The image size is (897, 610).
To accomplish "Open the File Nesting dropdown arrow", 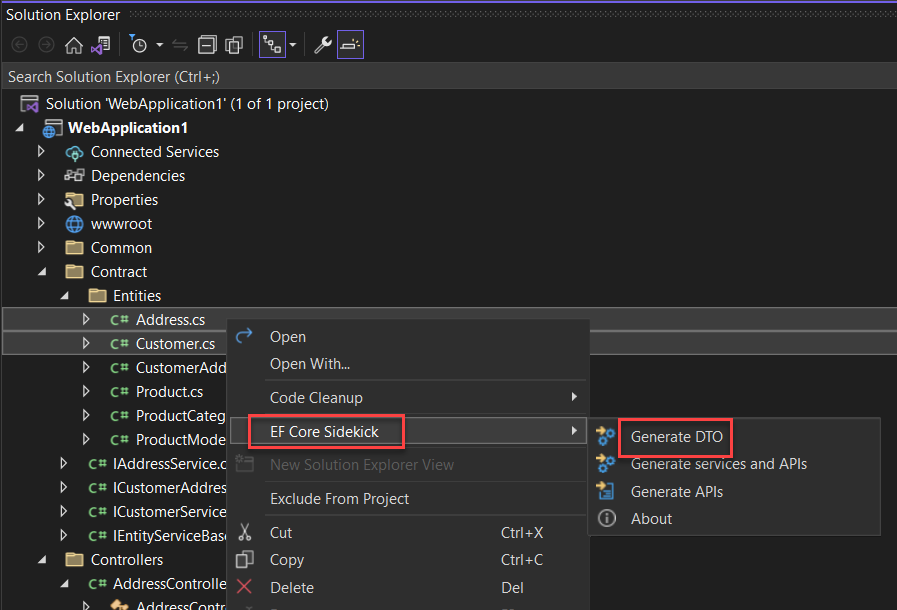I will pos(293,45).
